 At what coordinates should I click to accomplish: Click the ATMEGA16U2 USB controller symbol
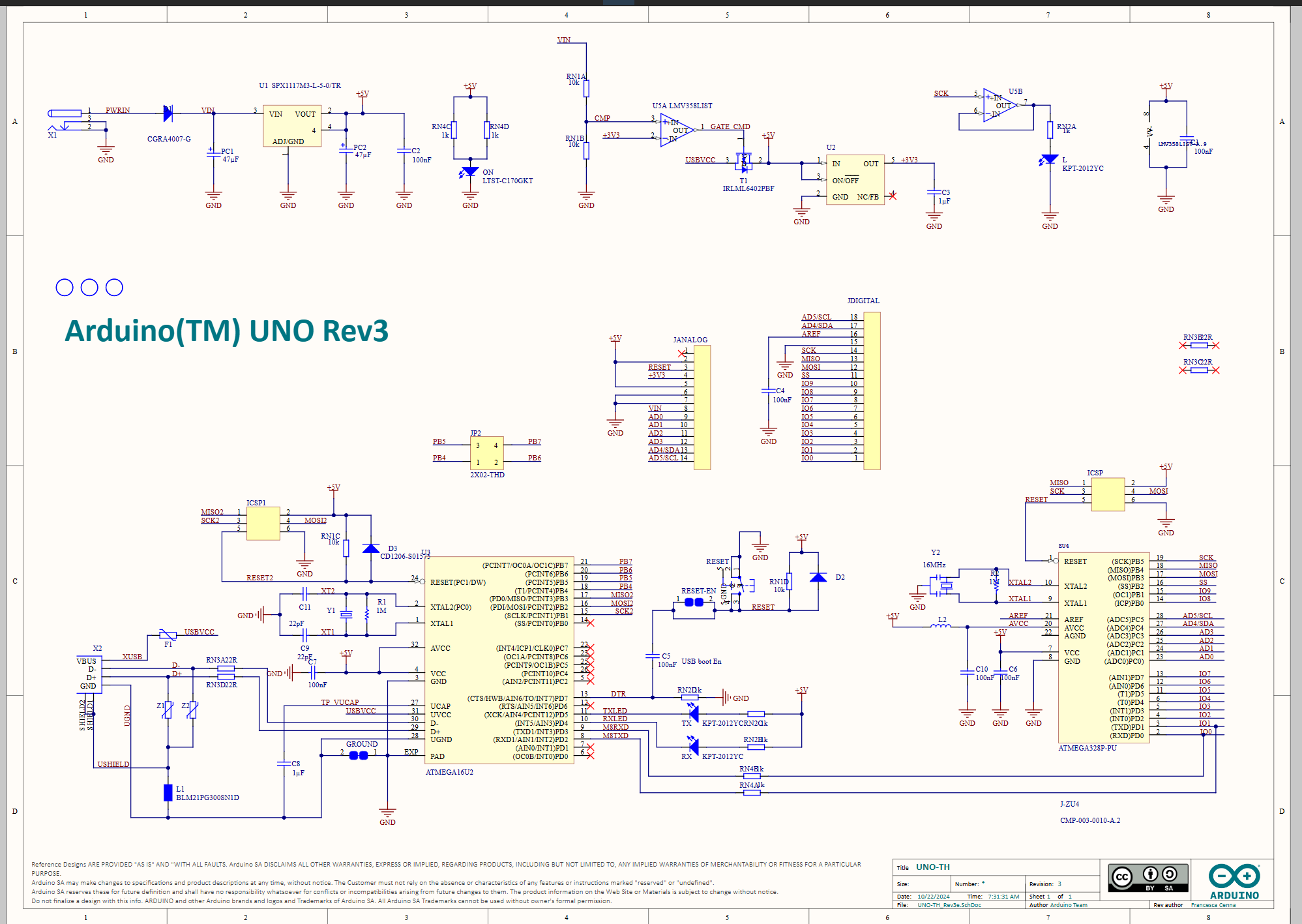click(x=499, y=659)
